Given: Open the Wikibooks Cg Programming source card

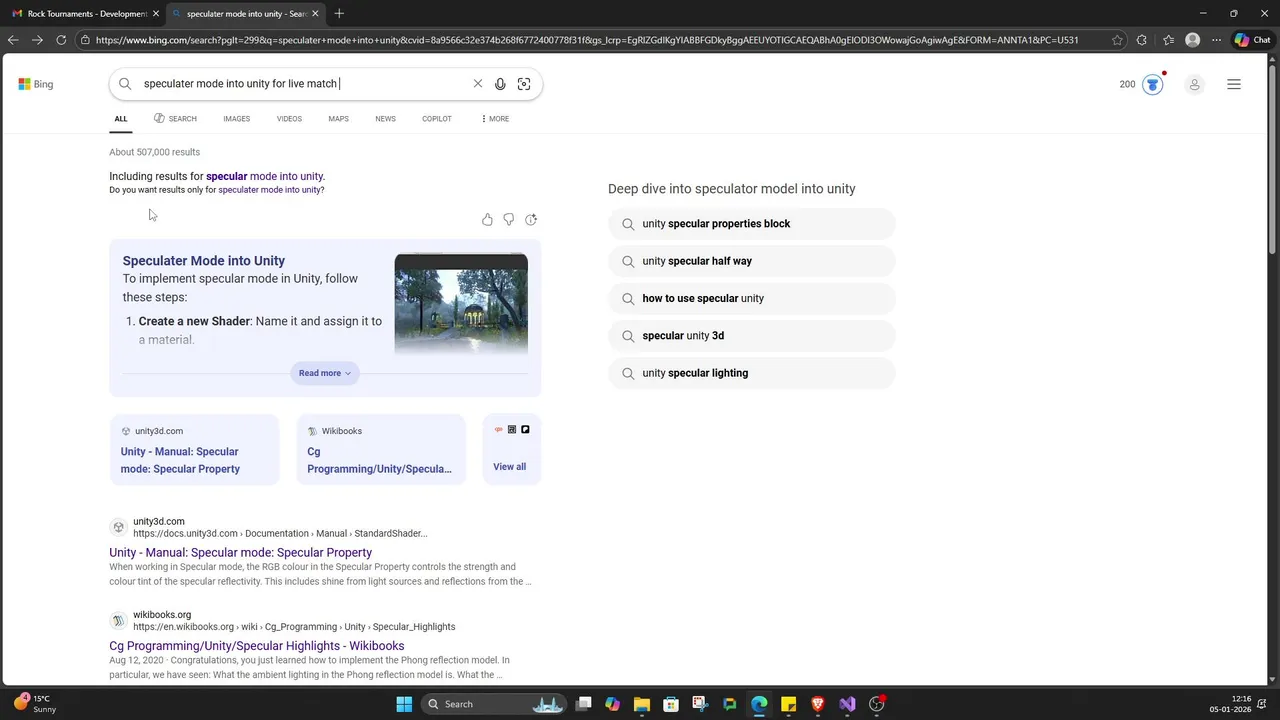Looking at the screenshot, I should [381, 450].
